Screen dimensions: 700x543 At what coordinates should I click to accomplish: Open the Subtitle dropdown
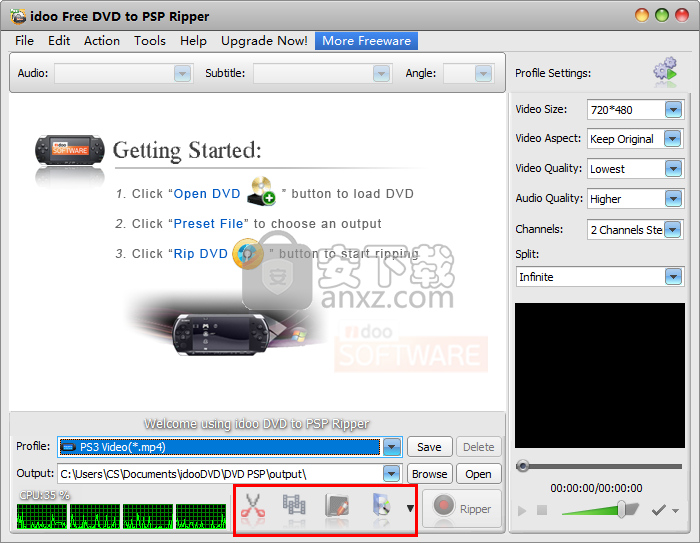point(381,73)
